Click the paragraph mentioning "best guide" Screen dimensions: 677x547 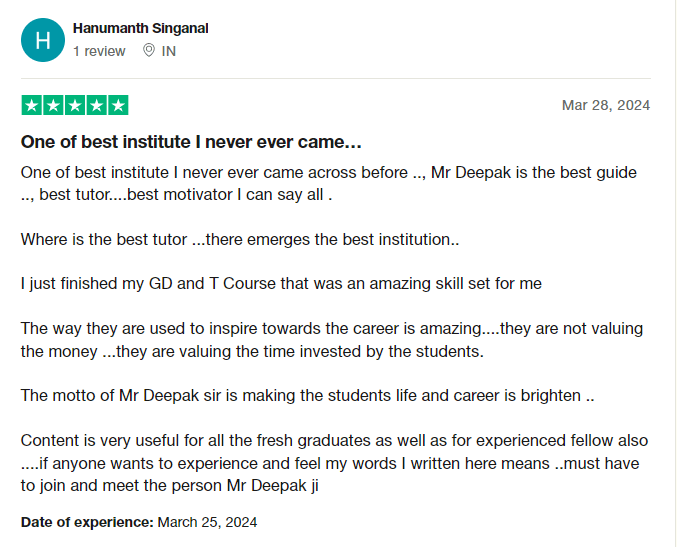(328, 183)
